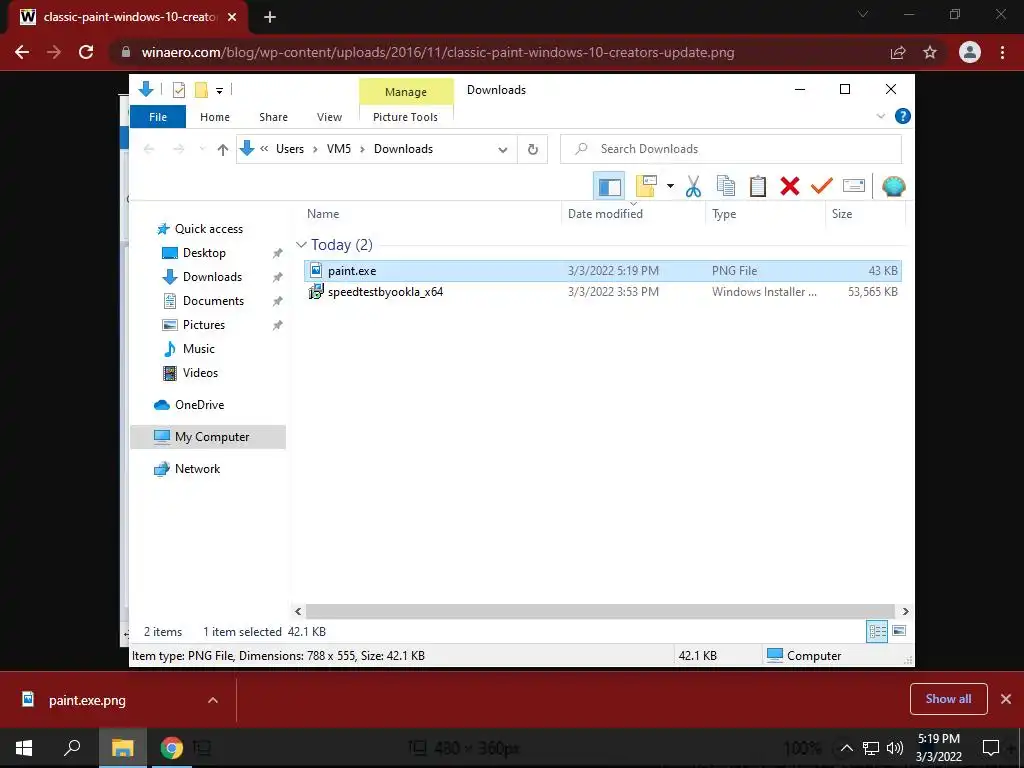Click the Manage contextual tab
Screen dimensions: 1024x768
(406, 92)
